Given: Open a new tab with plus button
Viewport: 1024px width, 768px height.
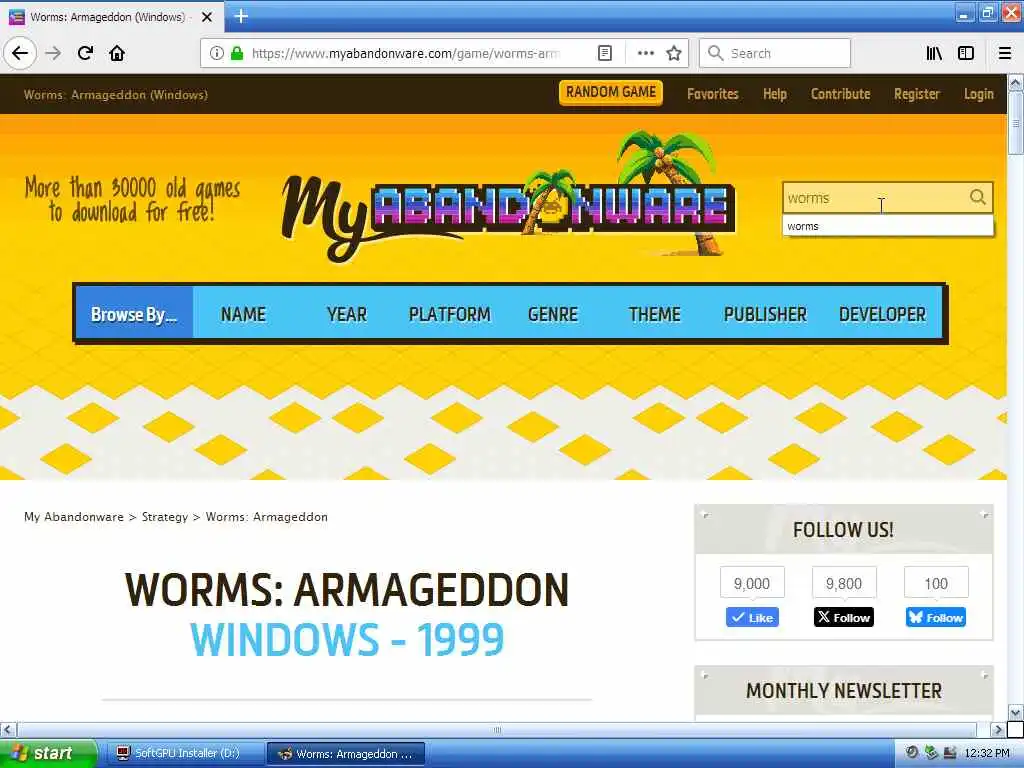Looking at the screenshot, I should (x=241, y=16).
